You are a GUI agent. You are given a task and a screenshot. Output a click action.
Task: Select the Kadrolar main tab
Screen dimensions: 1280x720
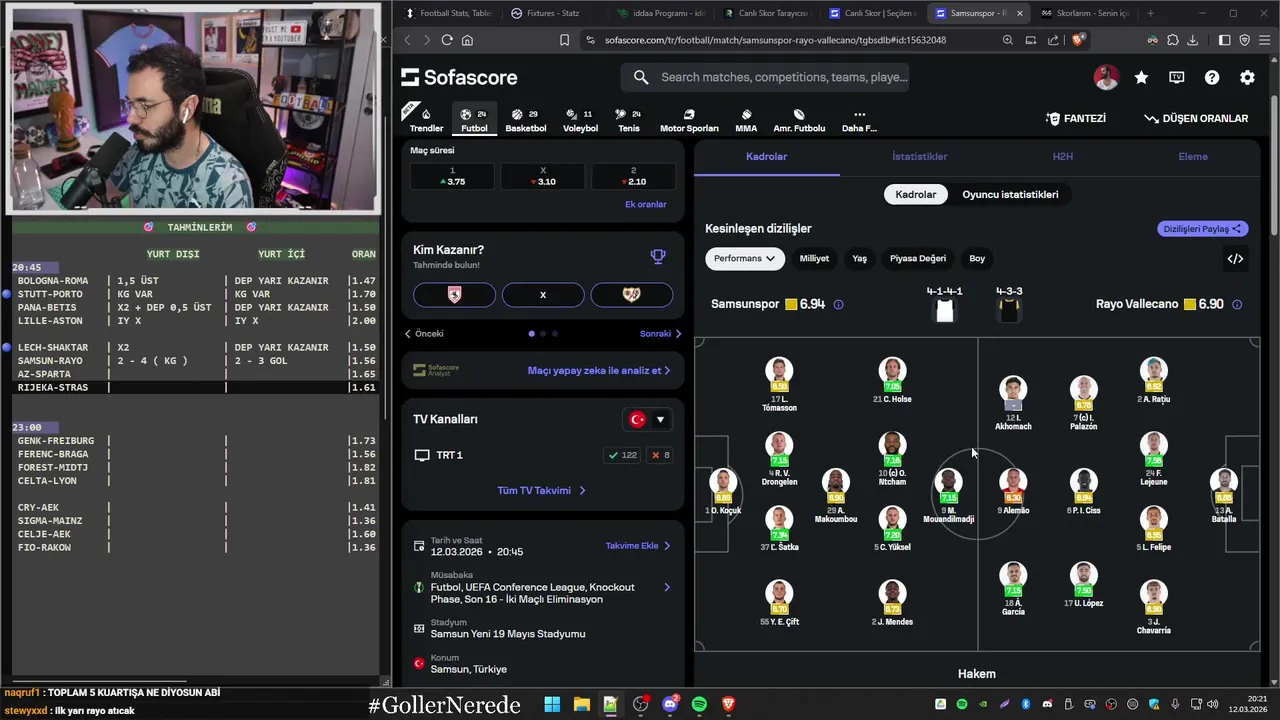[767, 156]
